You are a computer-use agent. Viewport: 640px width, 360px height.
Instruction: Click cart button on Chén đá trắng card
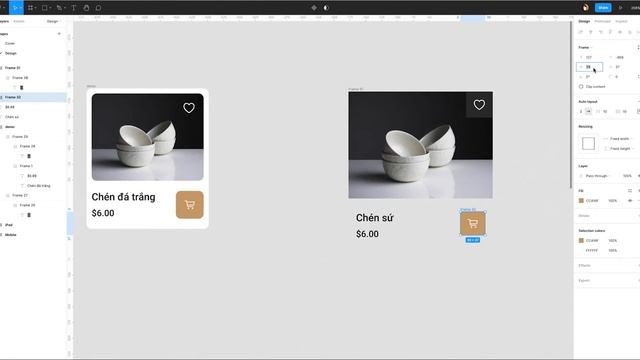189,204
